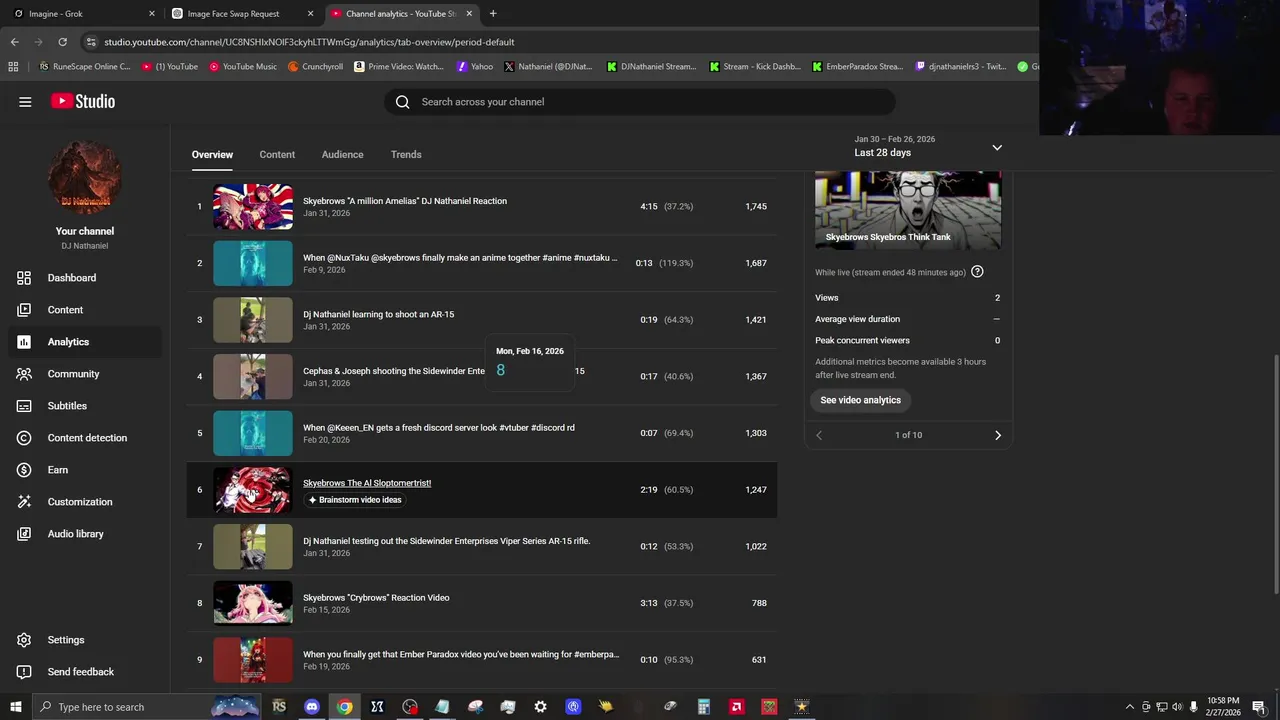
Task: Open the Crunchyroll bookmark
Action: pos(316,67)
